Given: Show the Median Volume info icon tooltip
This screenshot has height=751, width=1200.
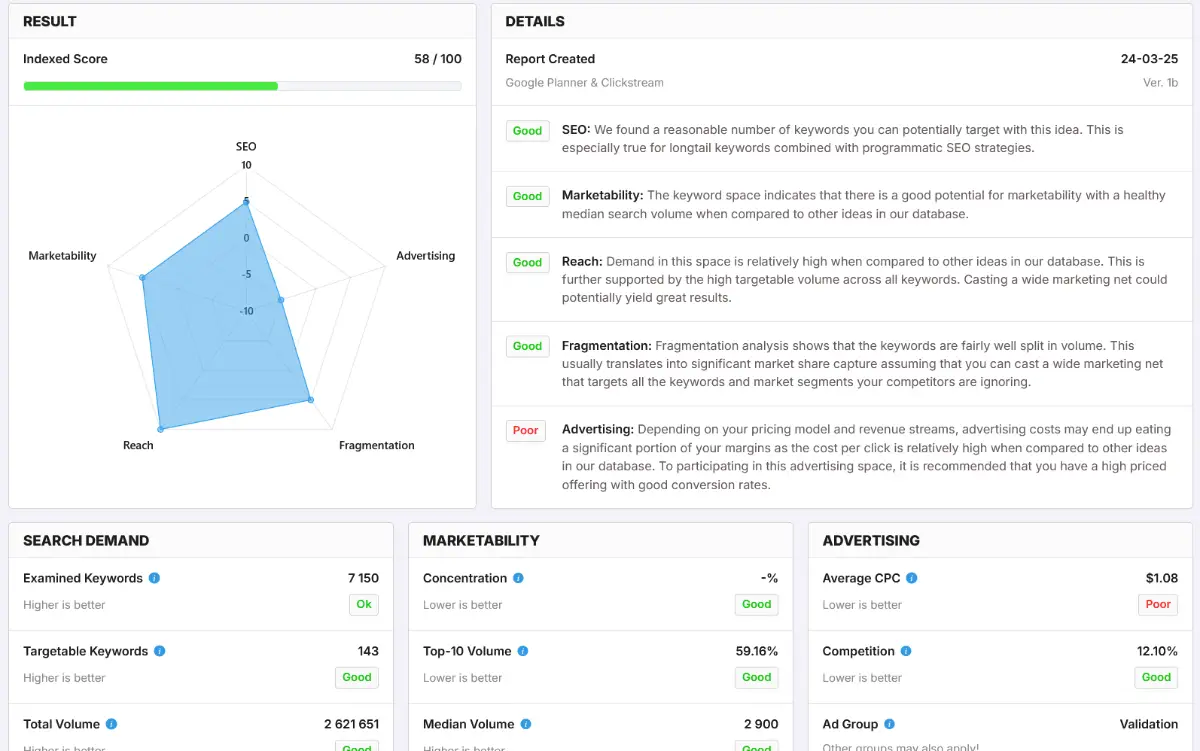Looking at the screenshot, I should tap(525, 724).
